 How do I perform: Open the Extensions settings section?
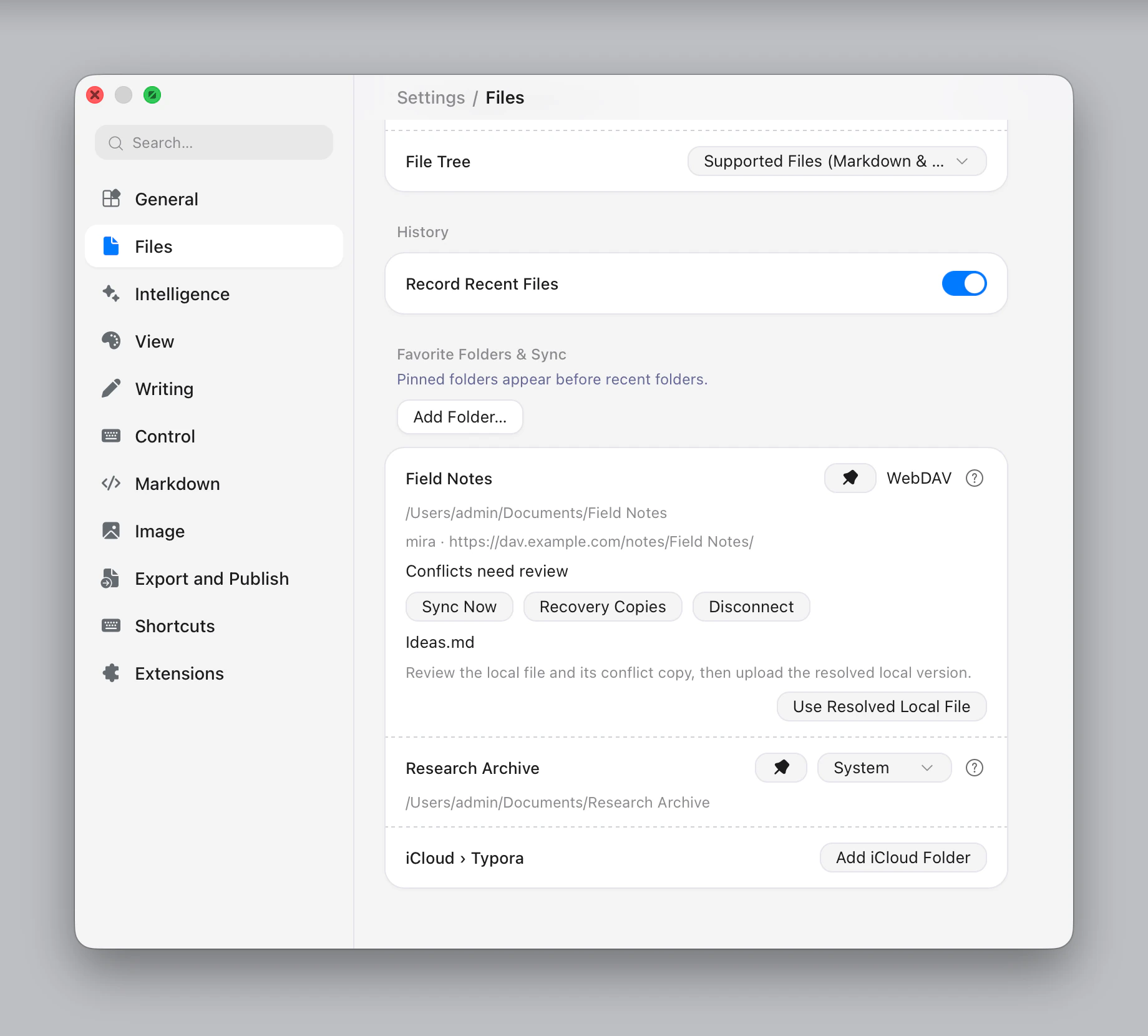pyautogui.click(x=214, y=673)
